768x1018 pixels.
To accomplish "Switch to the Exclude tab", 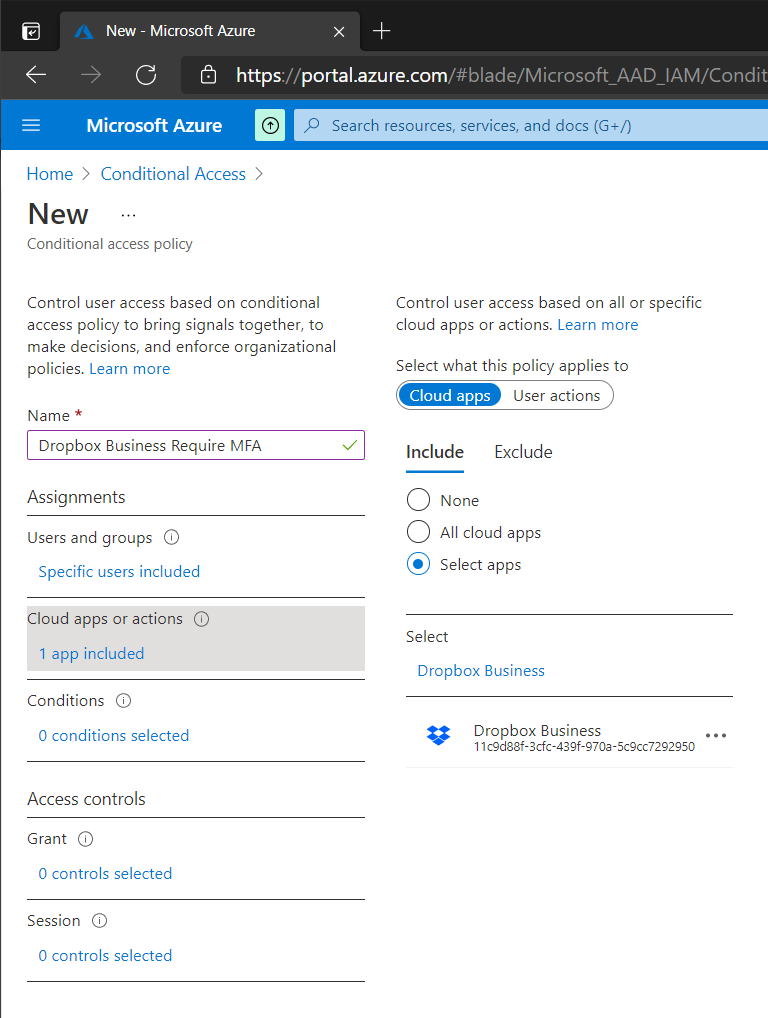I will pos(523,452).
